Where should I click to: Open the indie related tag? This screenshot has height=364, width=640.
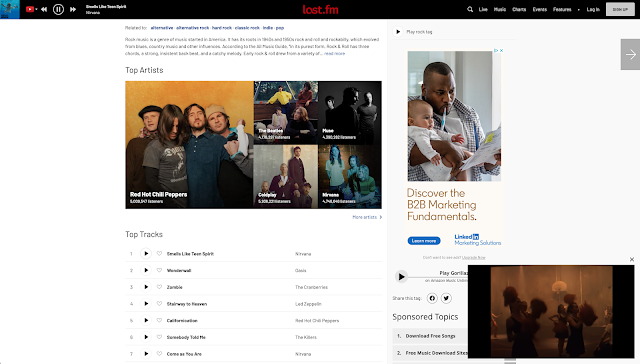pyautogui.click(x=268, y=28)
